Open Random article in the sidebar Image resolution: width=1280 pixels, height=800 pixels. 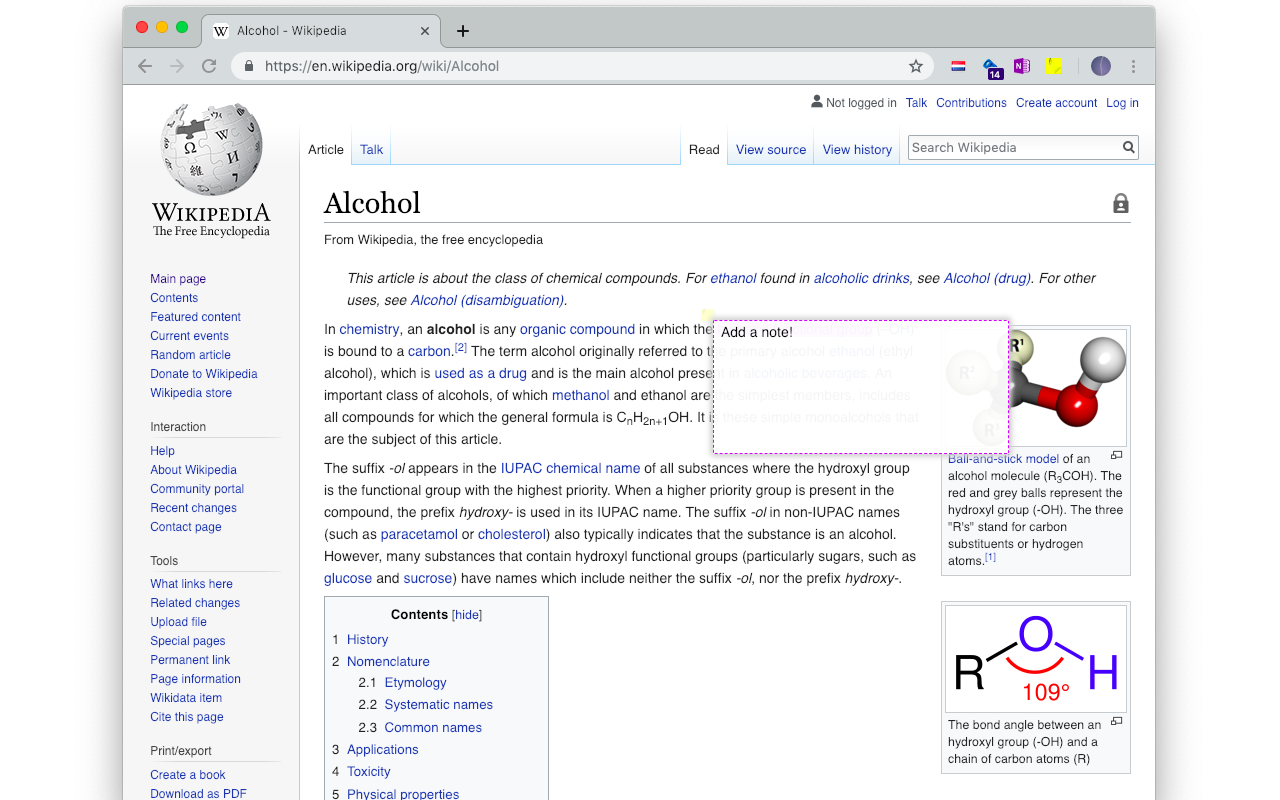(x=190, y=355)
